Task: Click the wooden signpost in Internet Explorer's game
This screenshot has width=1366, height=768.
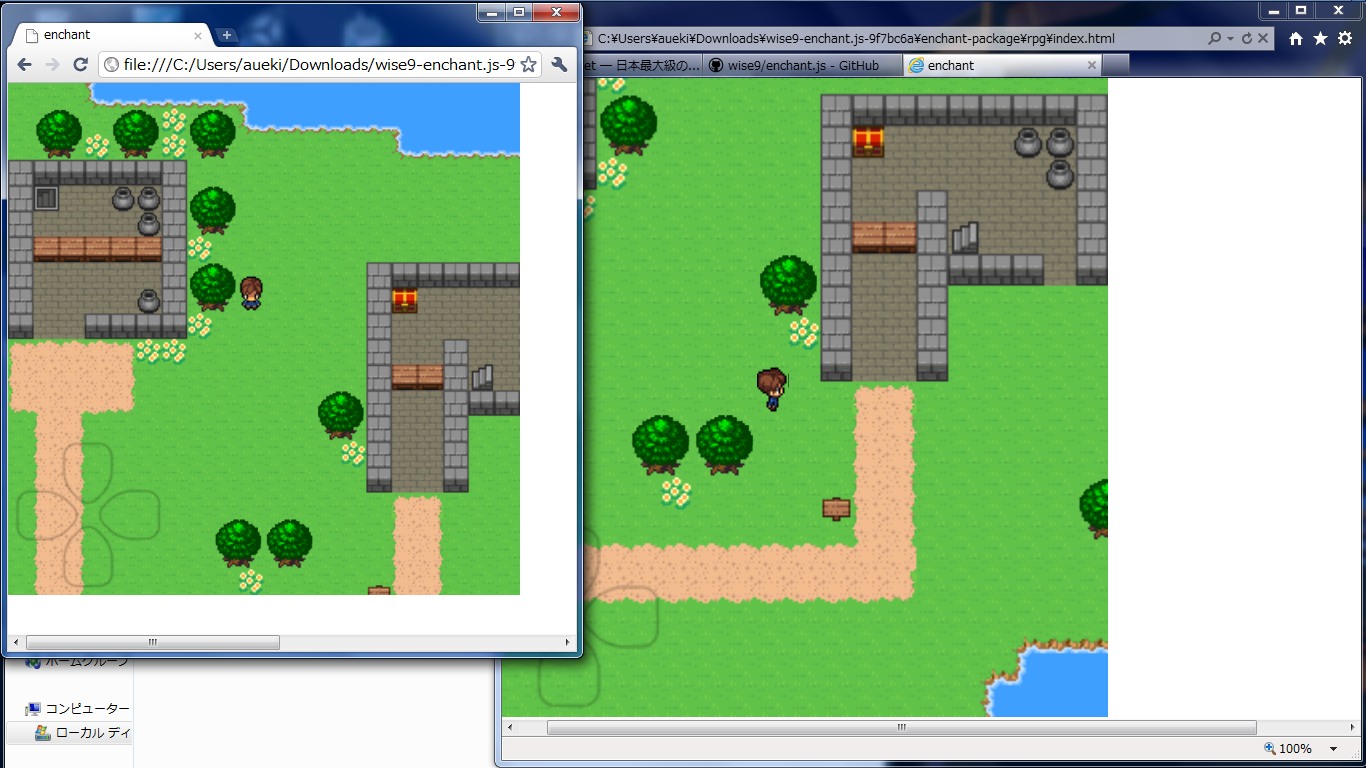Action: click(x=836, y=509)
